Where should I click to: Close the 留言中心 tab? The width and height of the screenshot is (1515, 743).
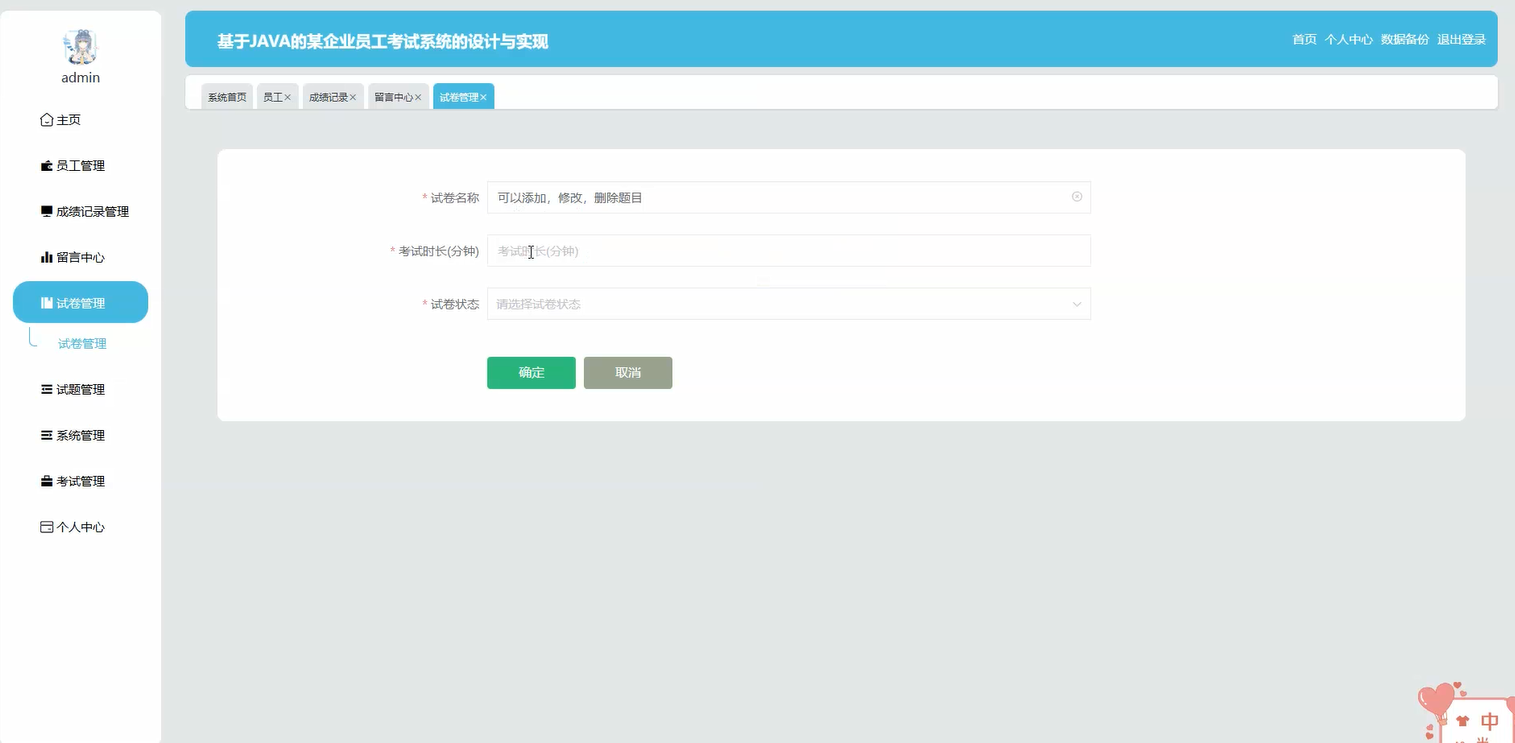click(418, 96)
